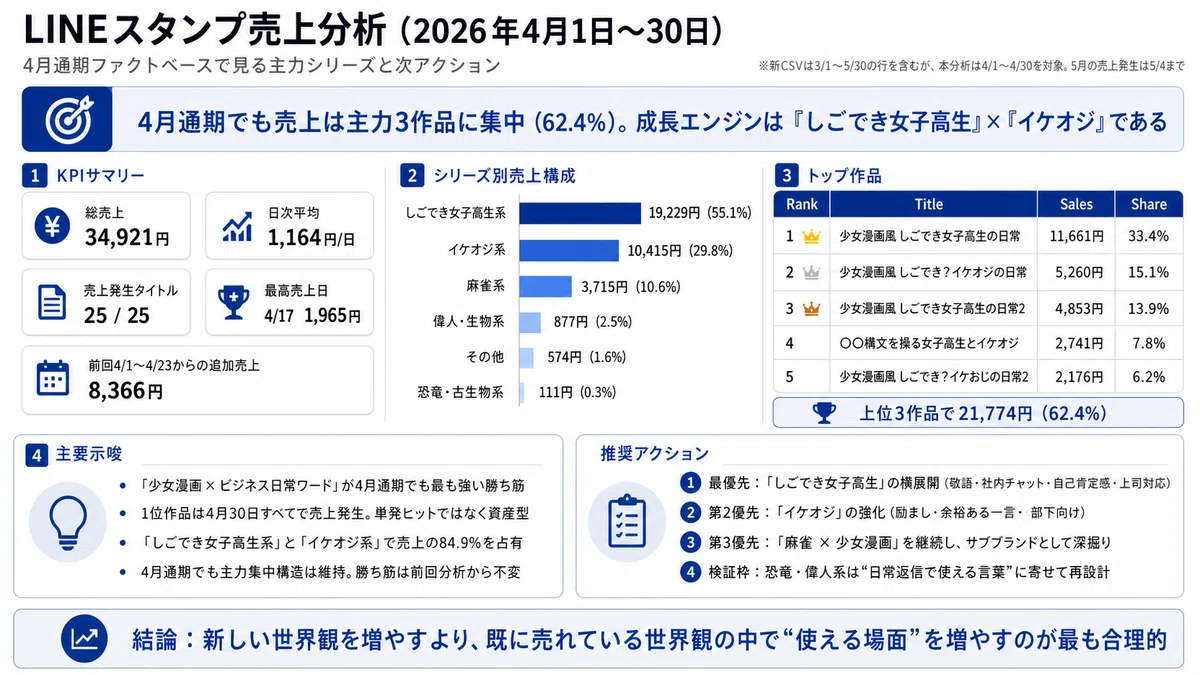The width and height of the screenshot is (1200, 675).
Task: Click the 6.2% share cell
Action: 1150,377
